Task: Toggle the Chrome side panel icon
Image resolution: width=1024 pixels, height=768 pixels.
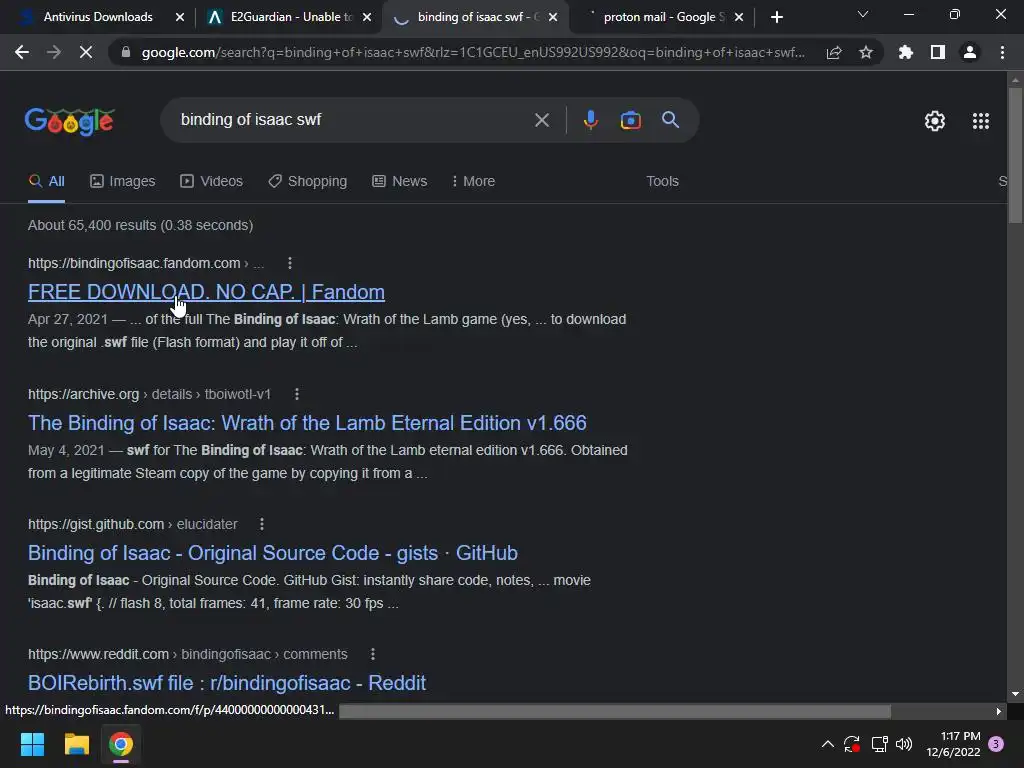Action: [938, 52]
